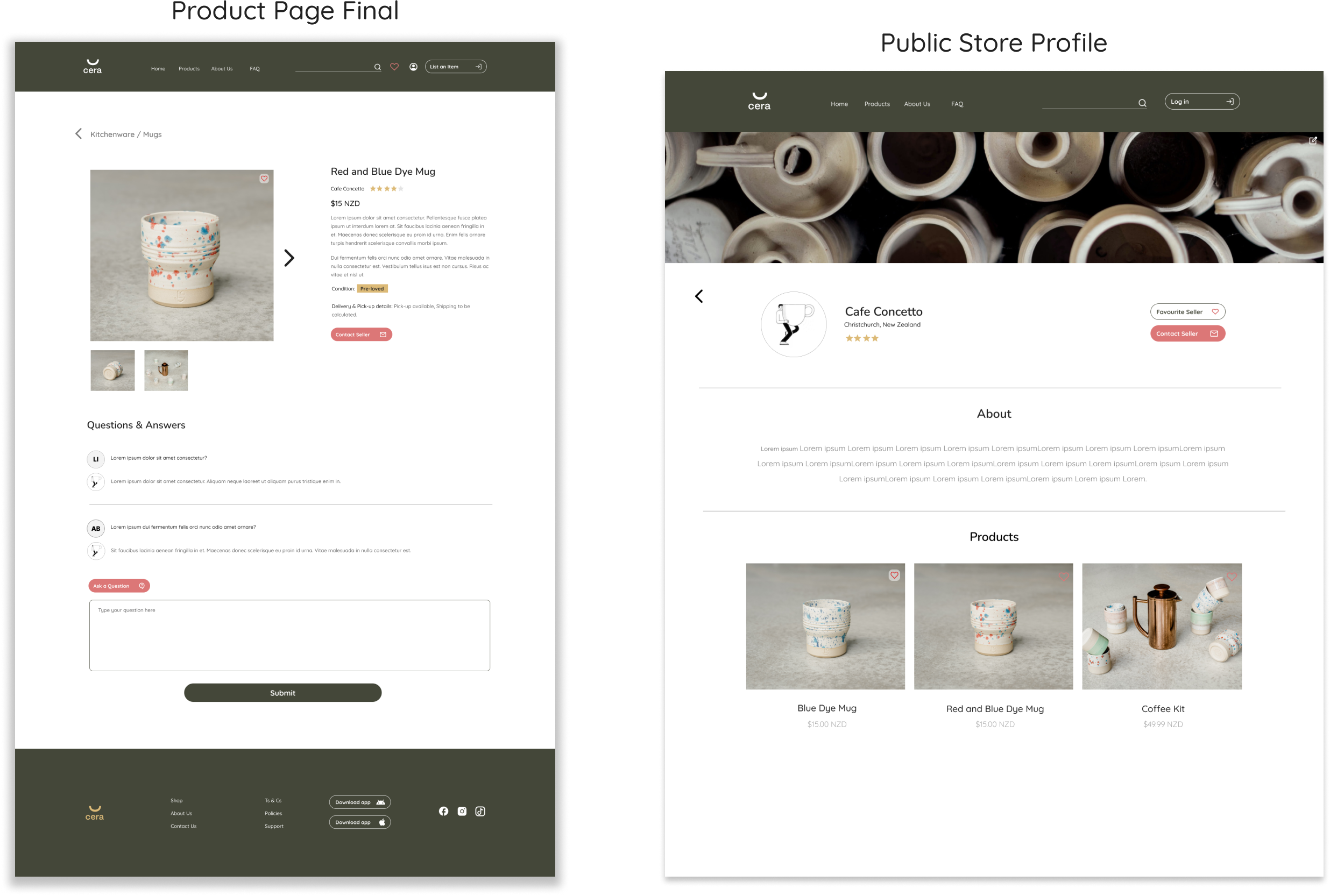This screenshot has height=896, width=1330.
Task: Click the Type your question here field
Action: 289,635
